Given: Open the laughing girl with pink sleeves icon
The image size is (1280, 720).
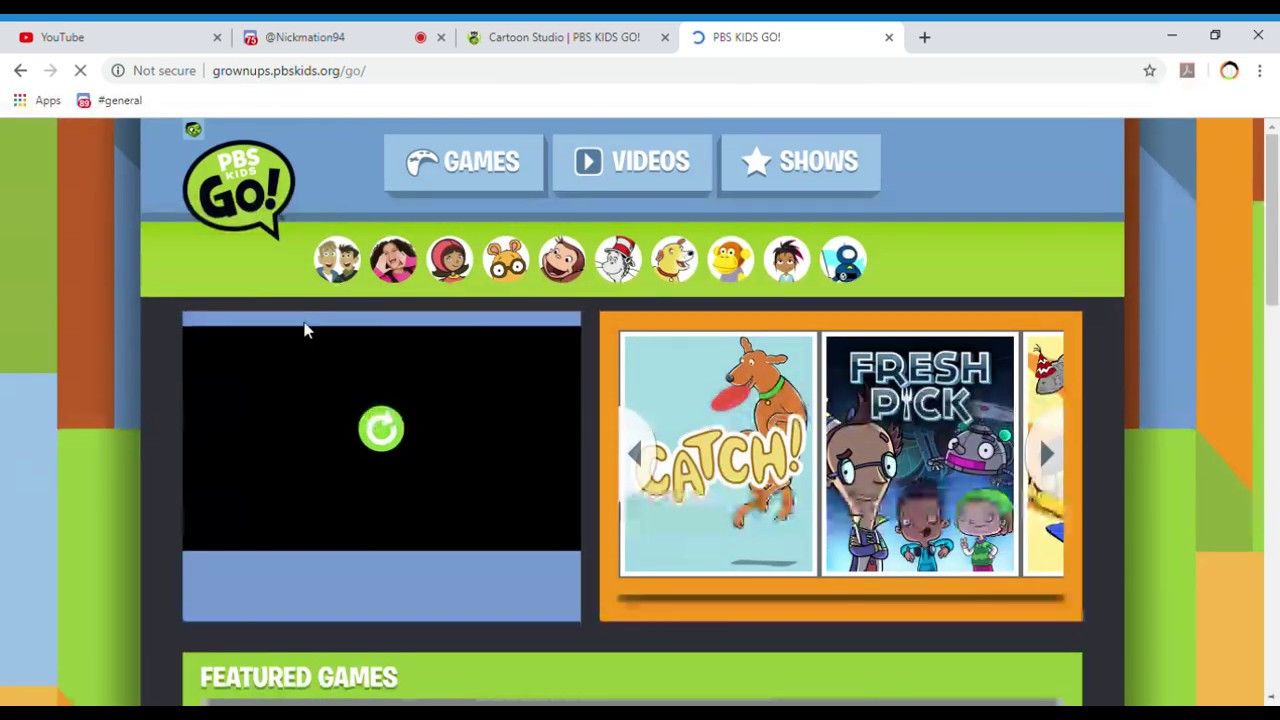Looking at the screenshot, I should [393, 260].
